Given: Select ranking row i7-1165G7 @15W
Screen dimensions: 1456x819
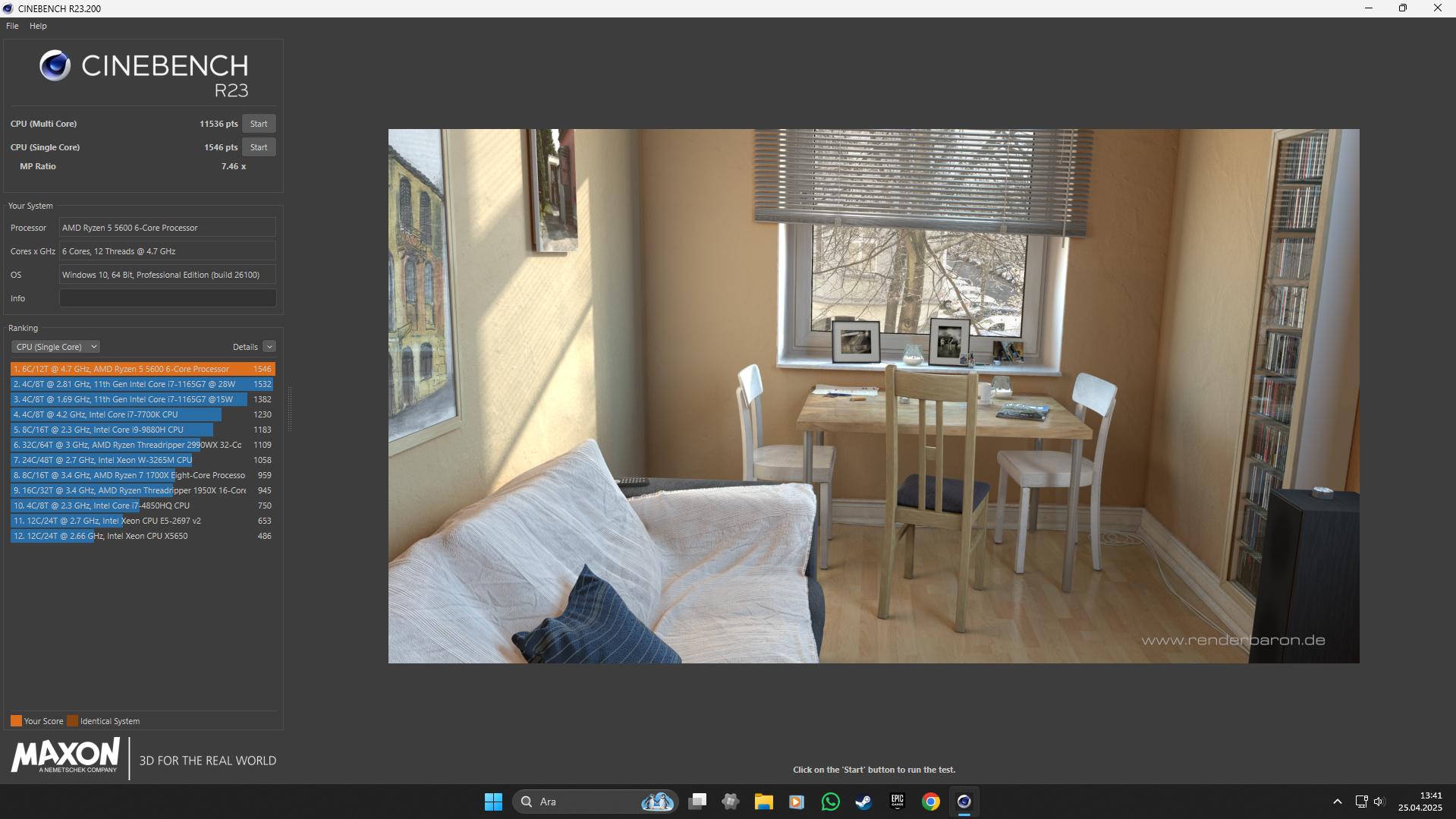Looking at the screenshot, I should coord(143,399).
